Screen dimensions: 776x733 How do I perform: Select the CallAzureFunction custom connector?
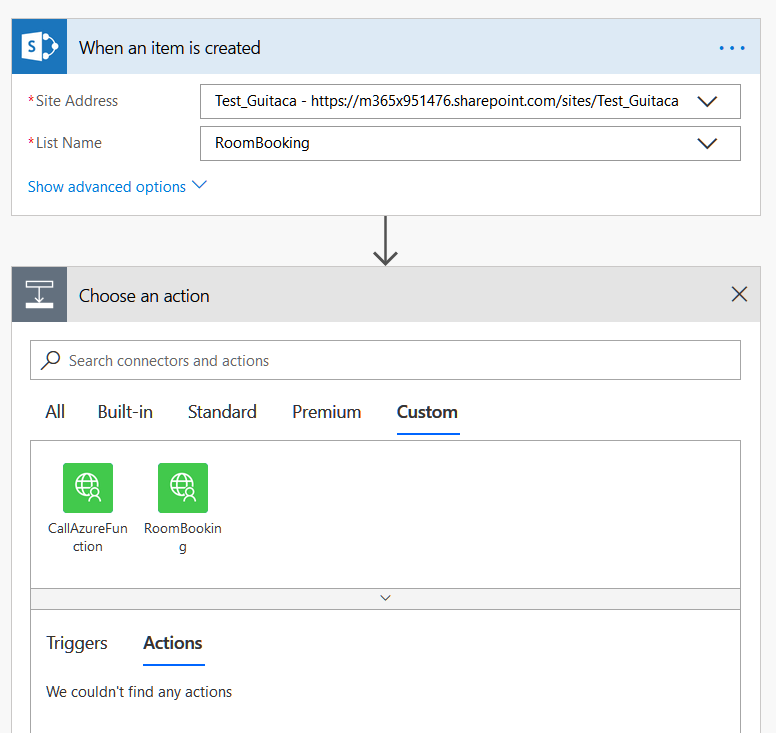click(88, 508)
